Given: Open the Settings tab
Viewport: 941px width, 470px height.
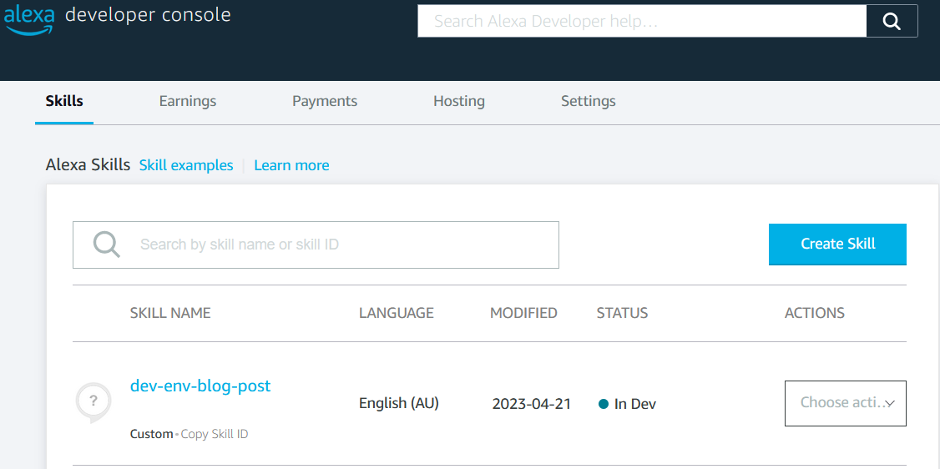Looking at the screenshot, I should click(x=588, y=101).
